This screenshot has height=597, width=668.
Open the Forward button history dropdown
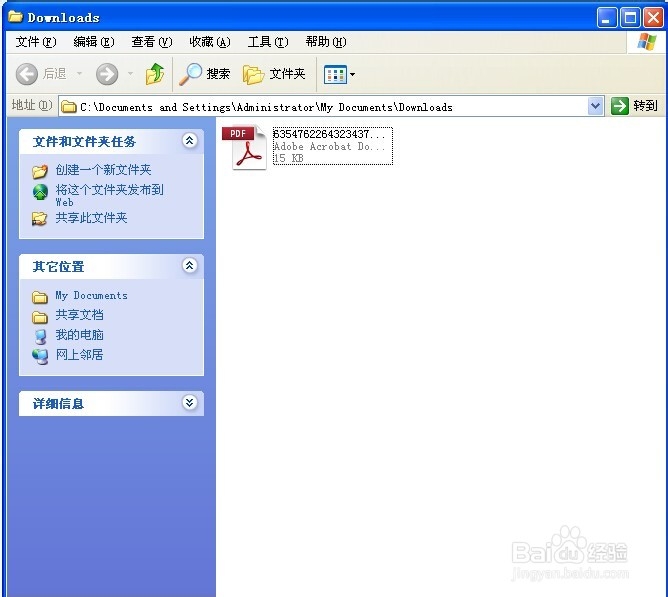130,74
